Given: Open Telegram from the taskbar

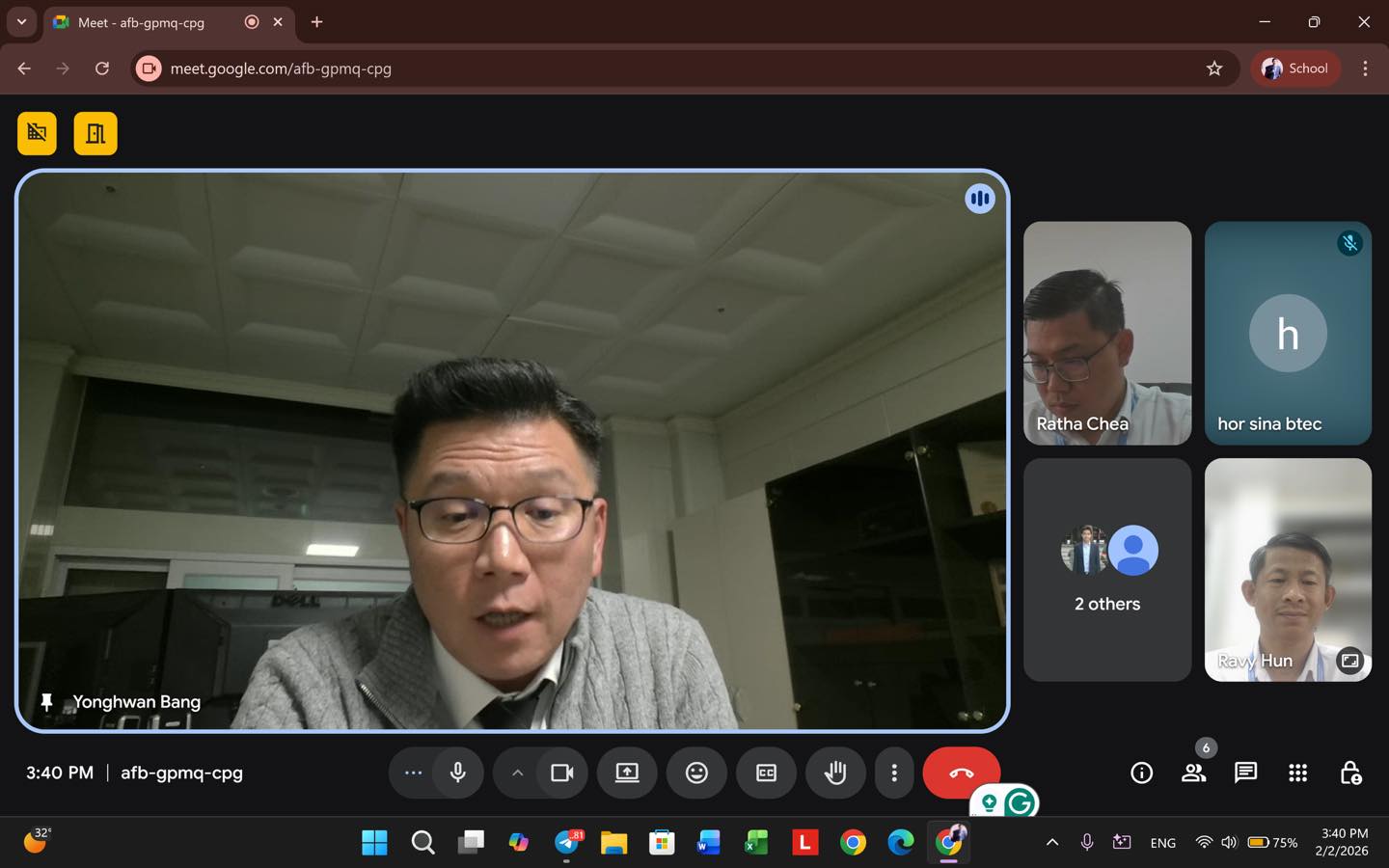Looking at the screenshot, I should [567, 842].
